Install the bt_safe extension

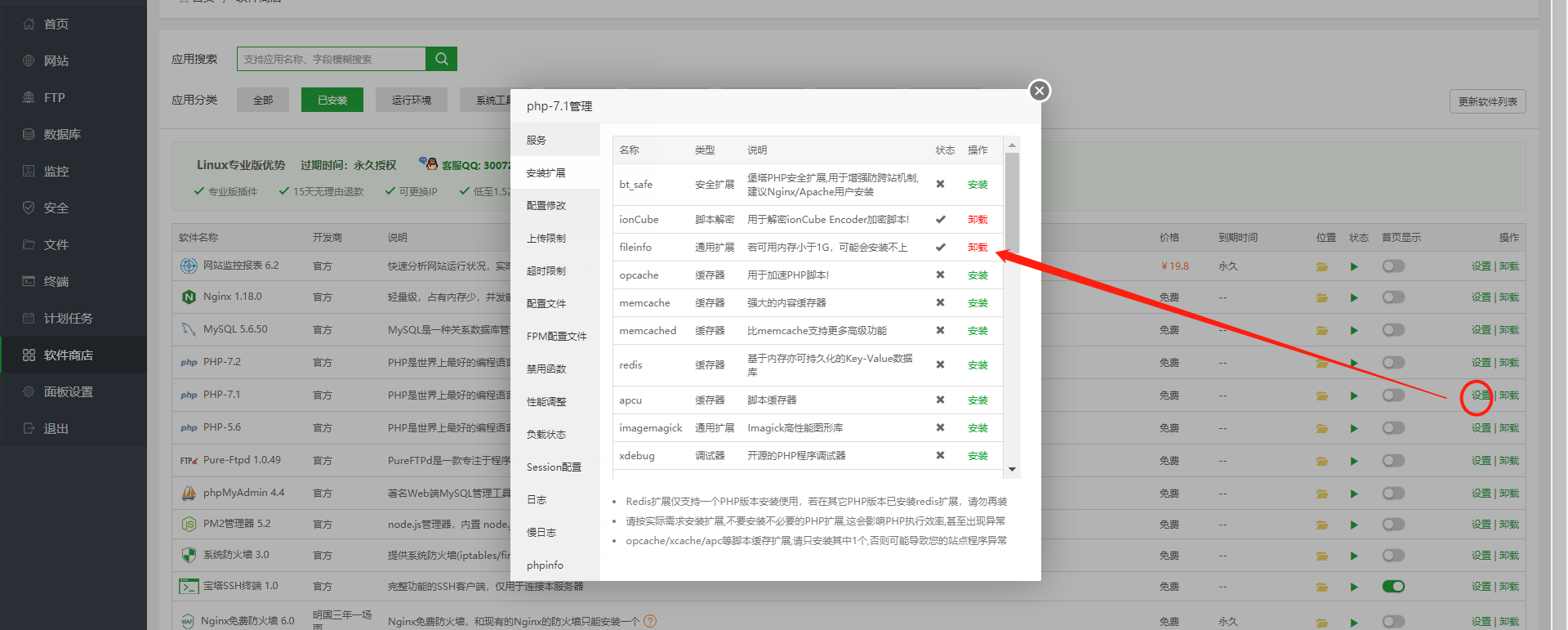click(x=978, y=185)
